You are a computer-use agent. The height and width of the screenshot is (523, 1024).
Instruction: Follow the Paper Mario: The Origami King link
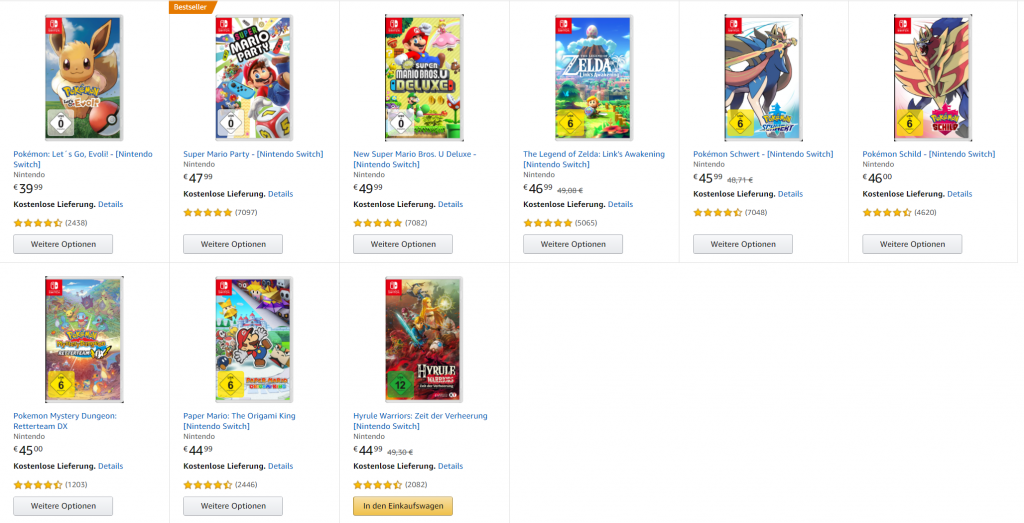point(239,416)
